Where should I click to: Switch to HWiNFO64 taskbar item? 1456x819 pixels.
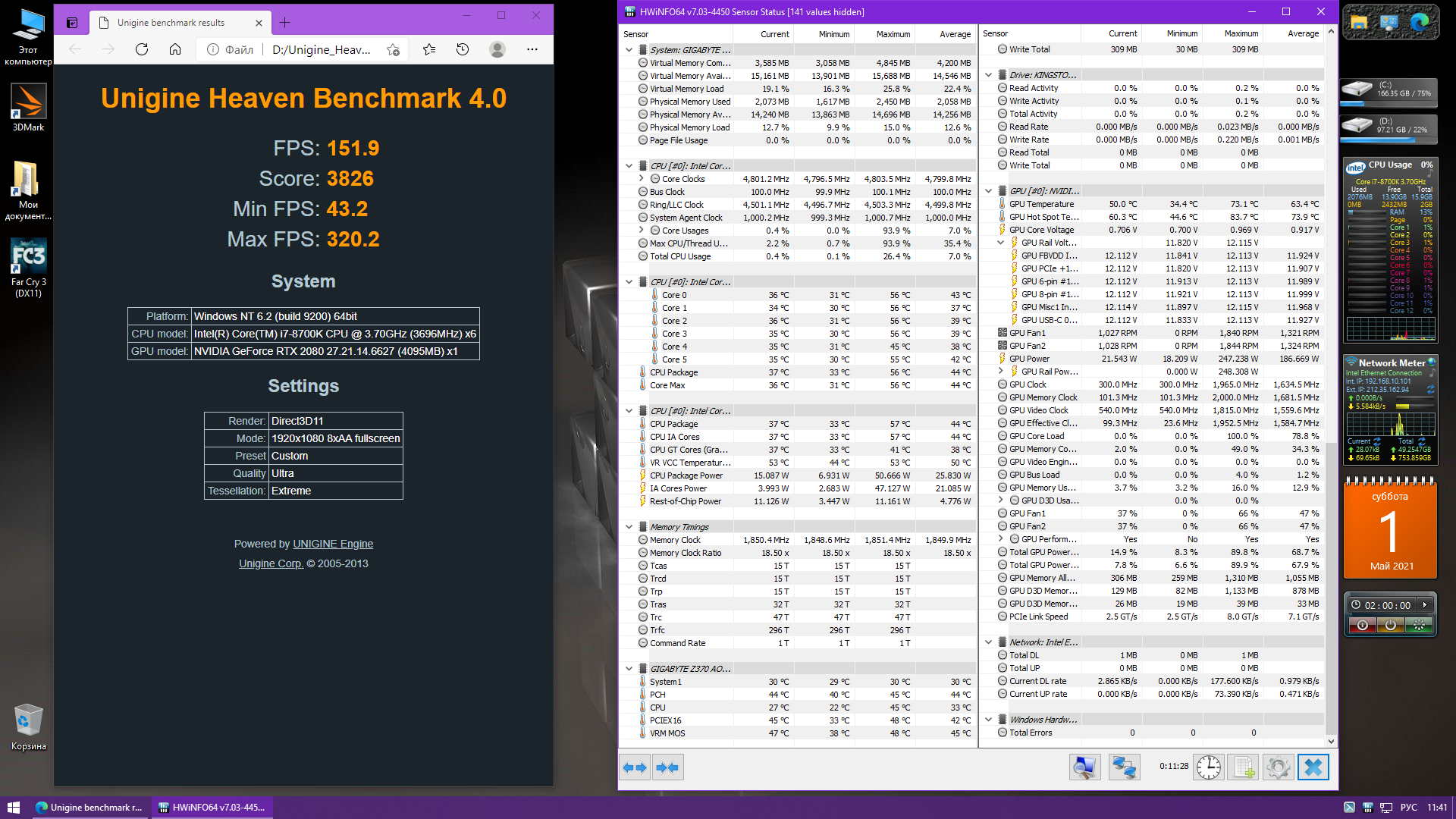pyautogui.click(x=212, y=808)
